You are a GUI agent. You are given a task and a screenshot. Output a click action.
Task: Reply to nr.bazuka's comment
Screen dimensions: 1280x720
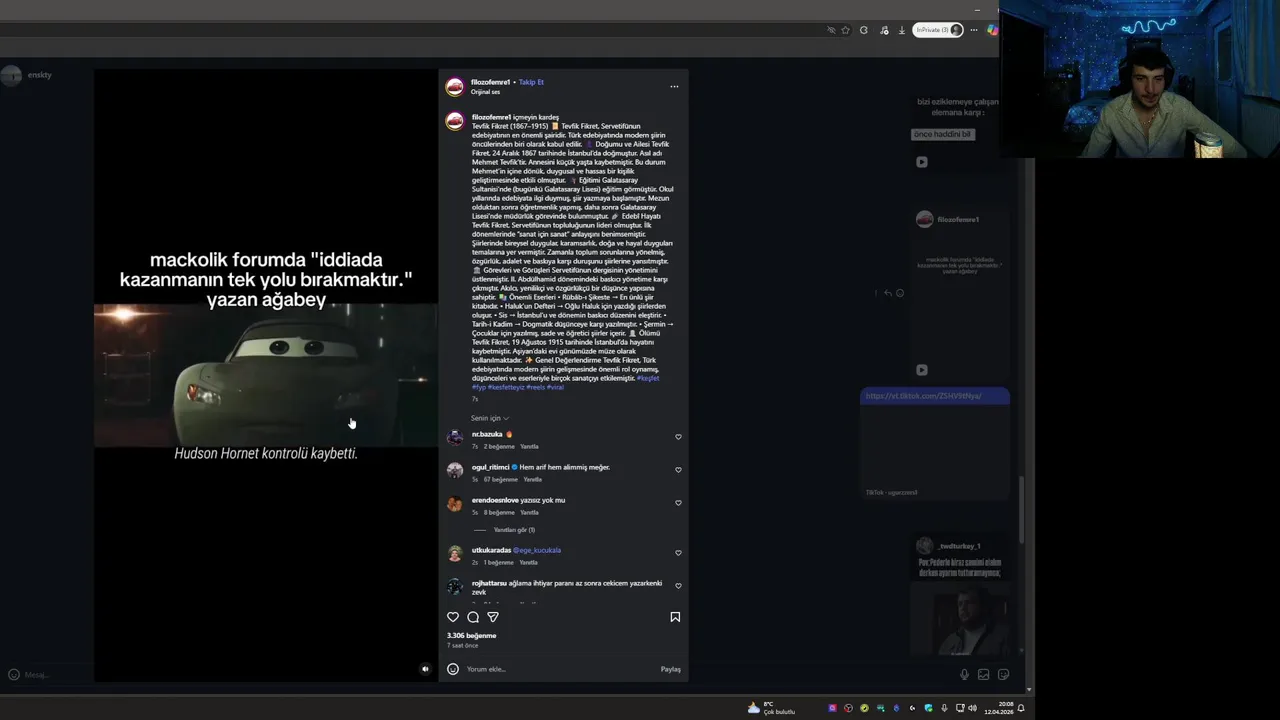click(529, 446)
